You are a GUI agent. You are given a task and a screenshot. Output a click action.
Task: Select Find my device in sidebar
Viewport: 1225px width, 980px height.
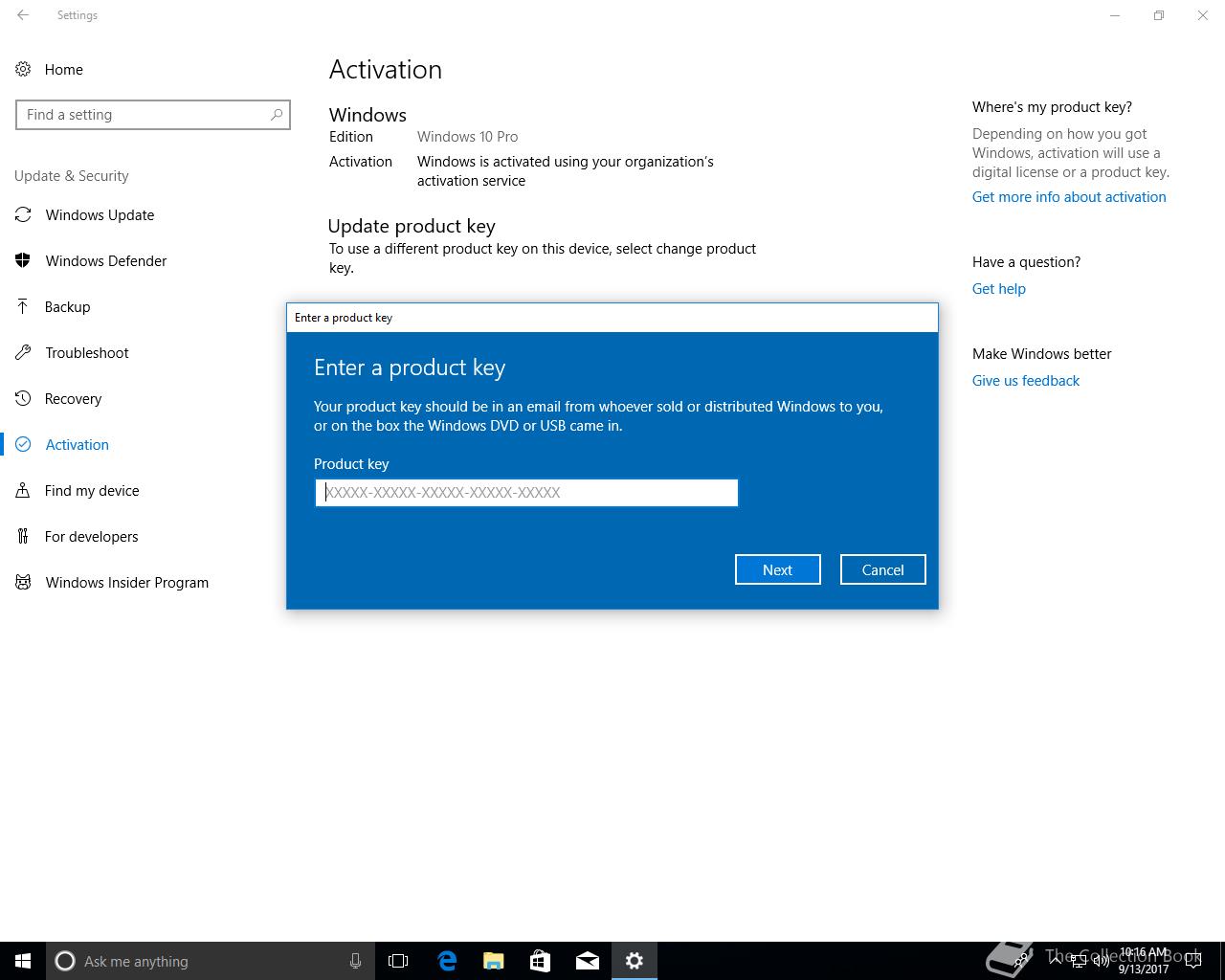coord(92,491)
